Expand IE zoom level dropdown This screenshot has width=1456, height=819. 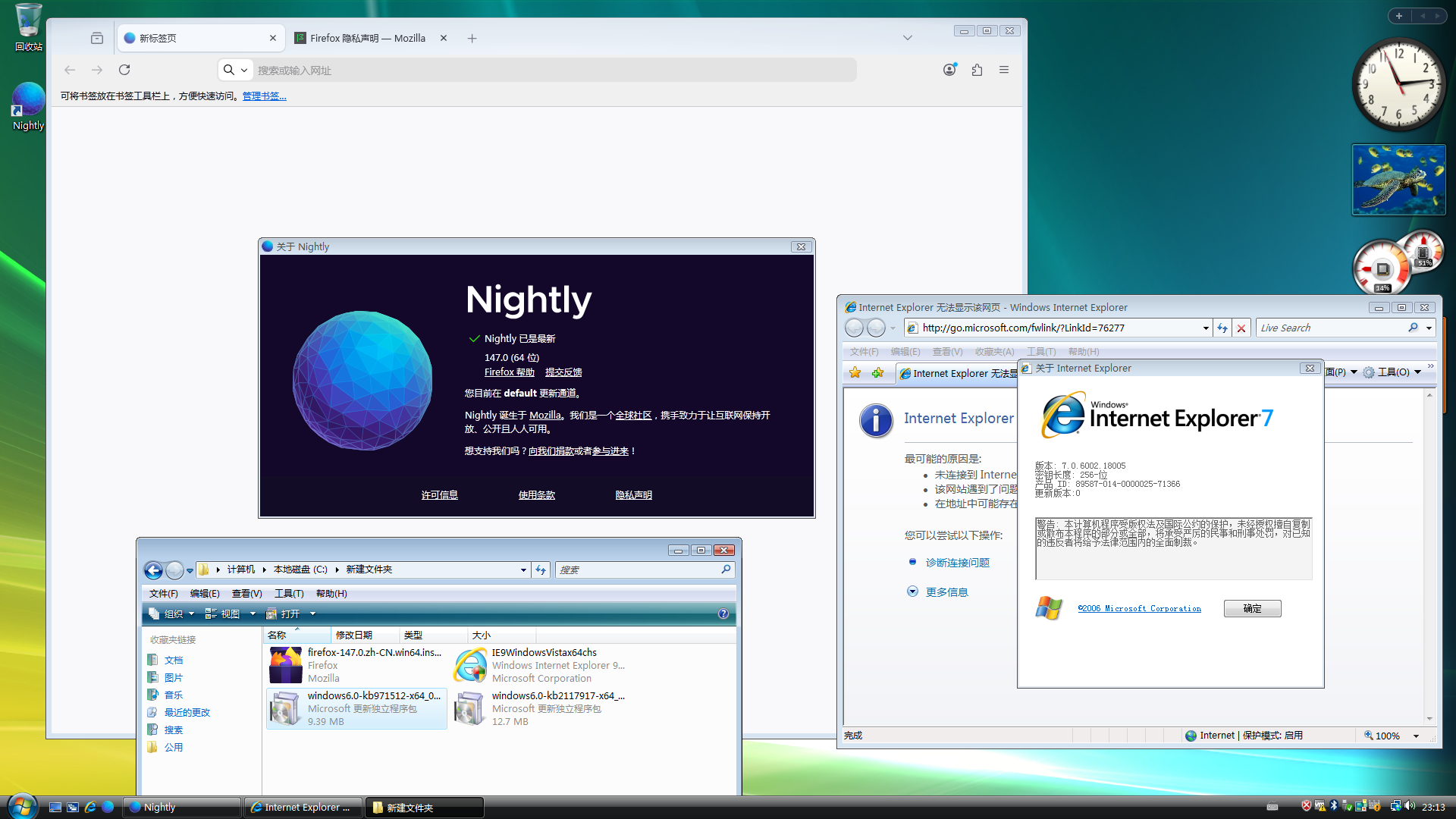coord(1416,736)
